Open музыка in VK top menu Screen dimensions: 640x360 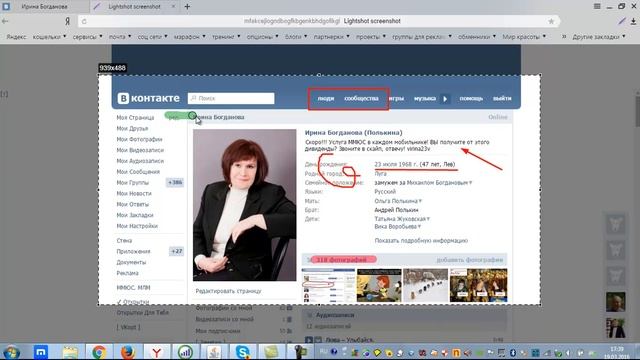click(x=425, y=98)
